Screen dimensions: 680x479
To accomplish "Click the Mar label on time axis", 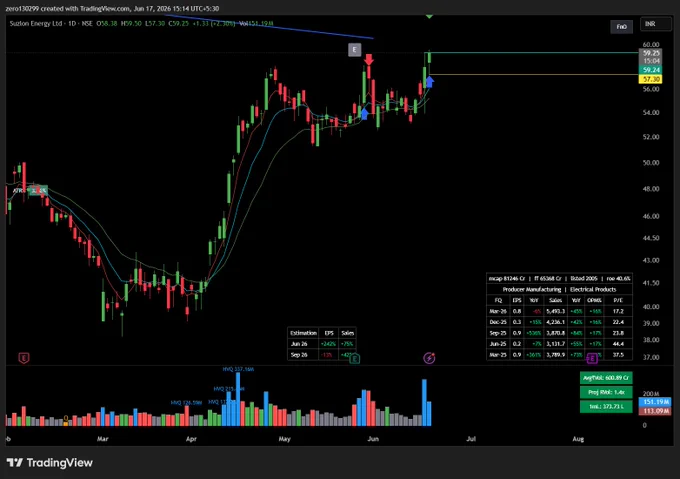I will 103,439.
